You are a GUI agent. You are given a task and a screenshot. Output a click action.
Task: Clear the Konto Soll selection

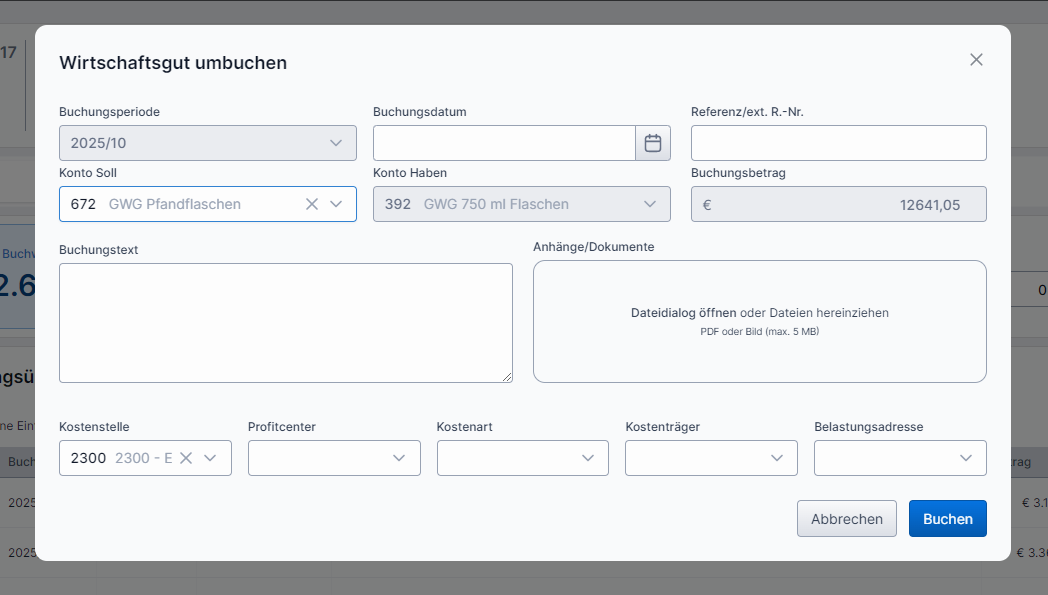[312, 204]
